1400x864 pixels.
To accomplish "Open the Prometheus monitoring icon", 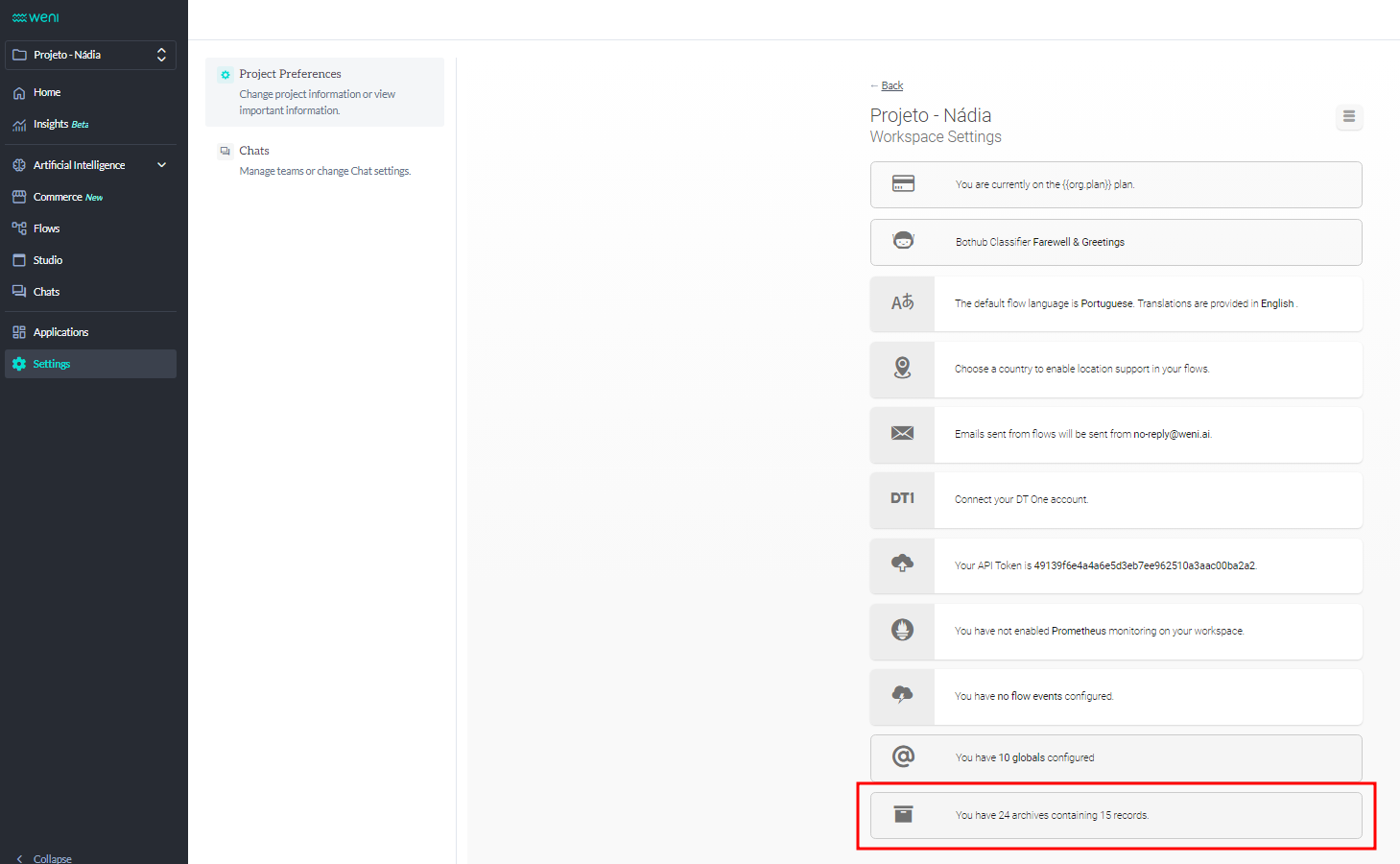I will pos(902,631).
